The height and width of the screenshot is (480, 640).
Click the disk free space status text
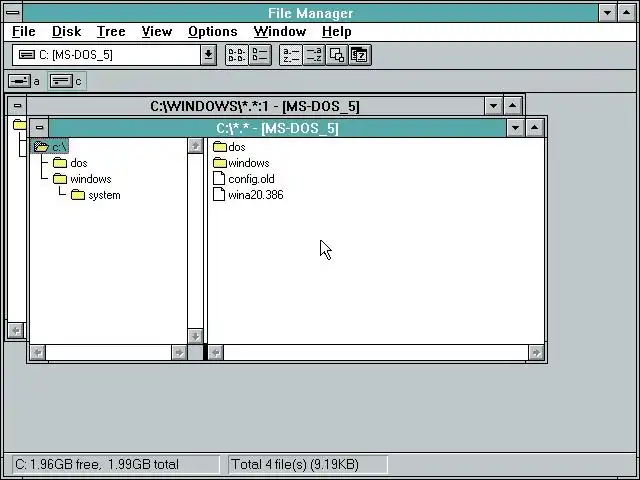point(97,464)
